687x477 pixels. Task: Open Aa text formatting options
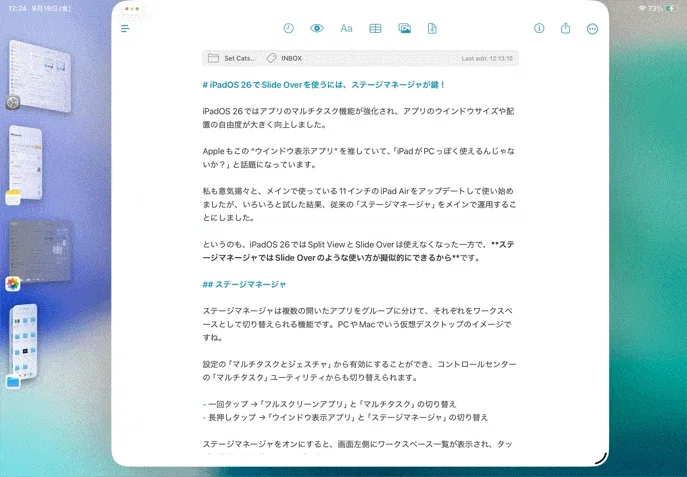click(346, 28)
